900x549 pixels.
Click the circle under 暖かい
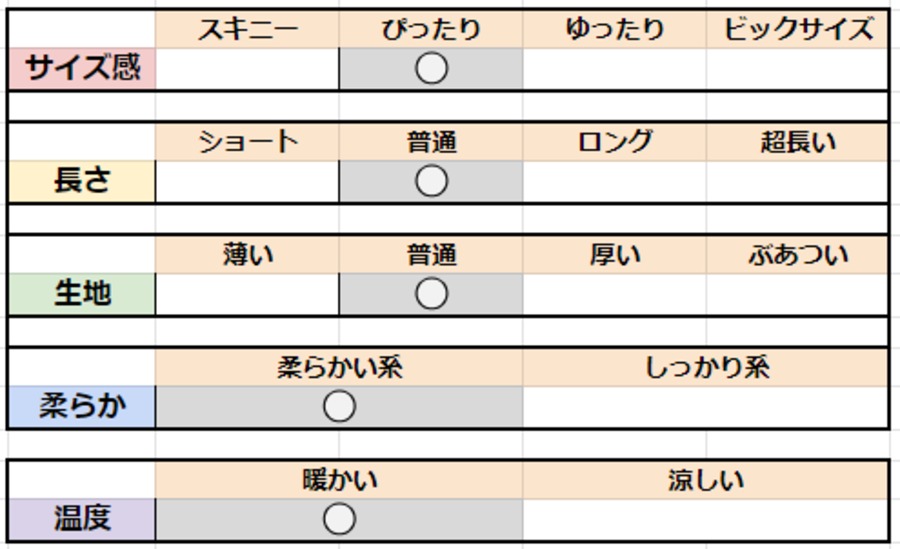click(340, 519)
